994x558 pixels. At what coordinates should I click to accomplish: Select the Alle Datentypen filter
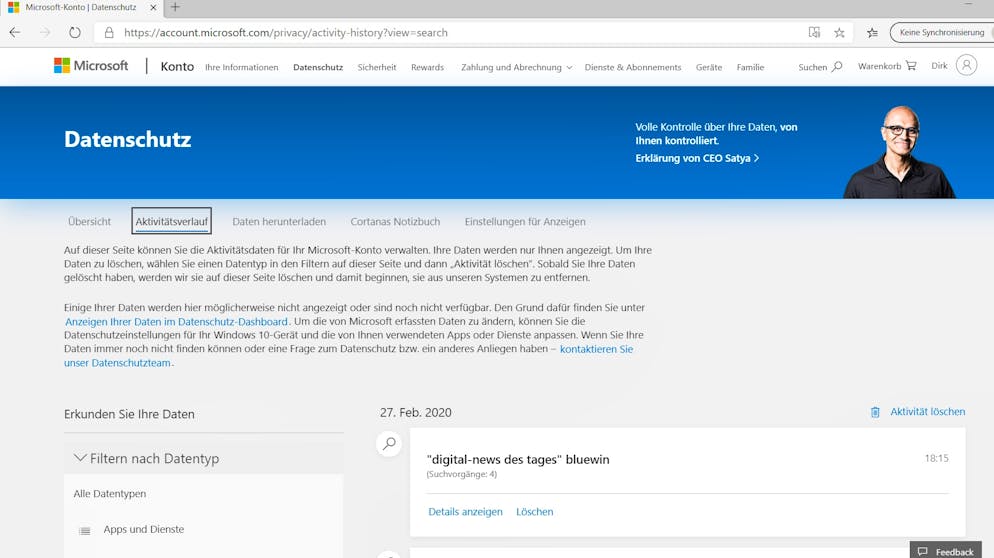(110, 493)
